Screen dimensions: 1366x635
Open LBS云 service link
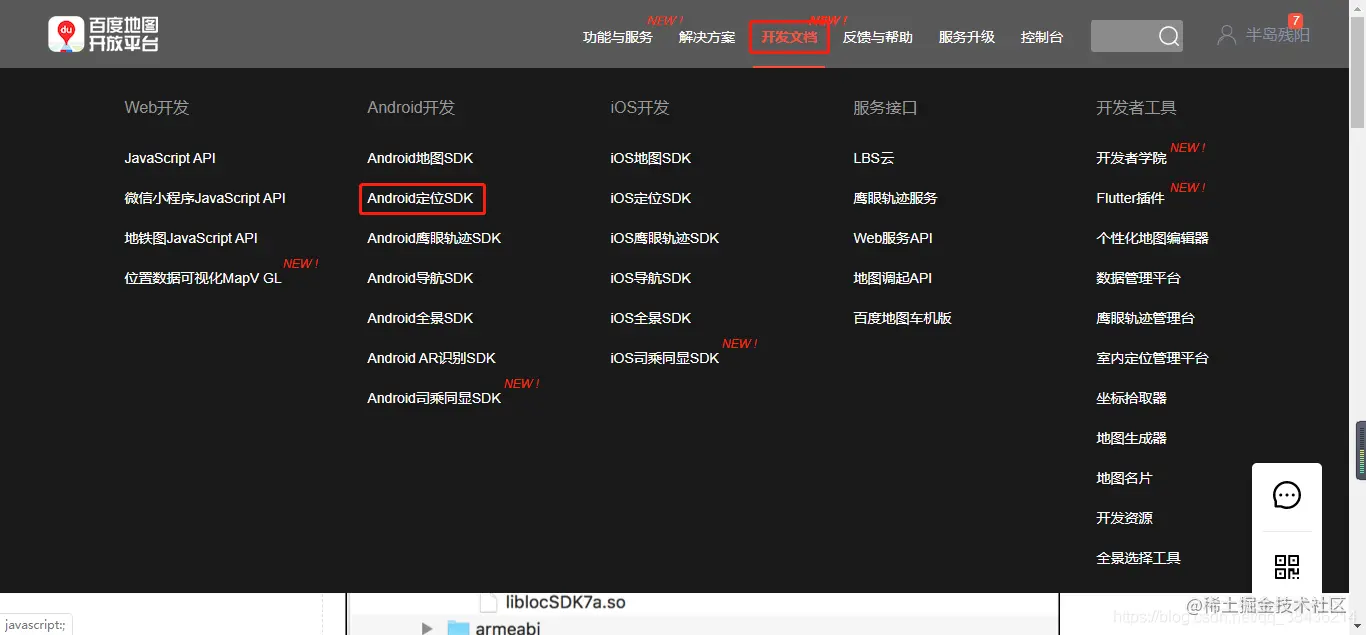pos(874,158)
